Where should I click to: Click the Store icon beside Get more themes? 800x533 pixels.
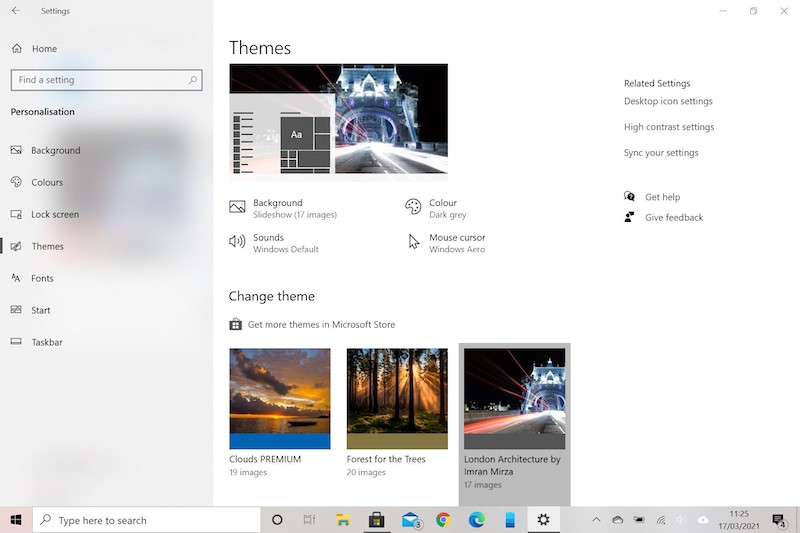(x=235, y=324)
